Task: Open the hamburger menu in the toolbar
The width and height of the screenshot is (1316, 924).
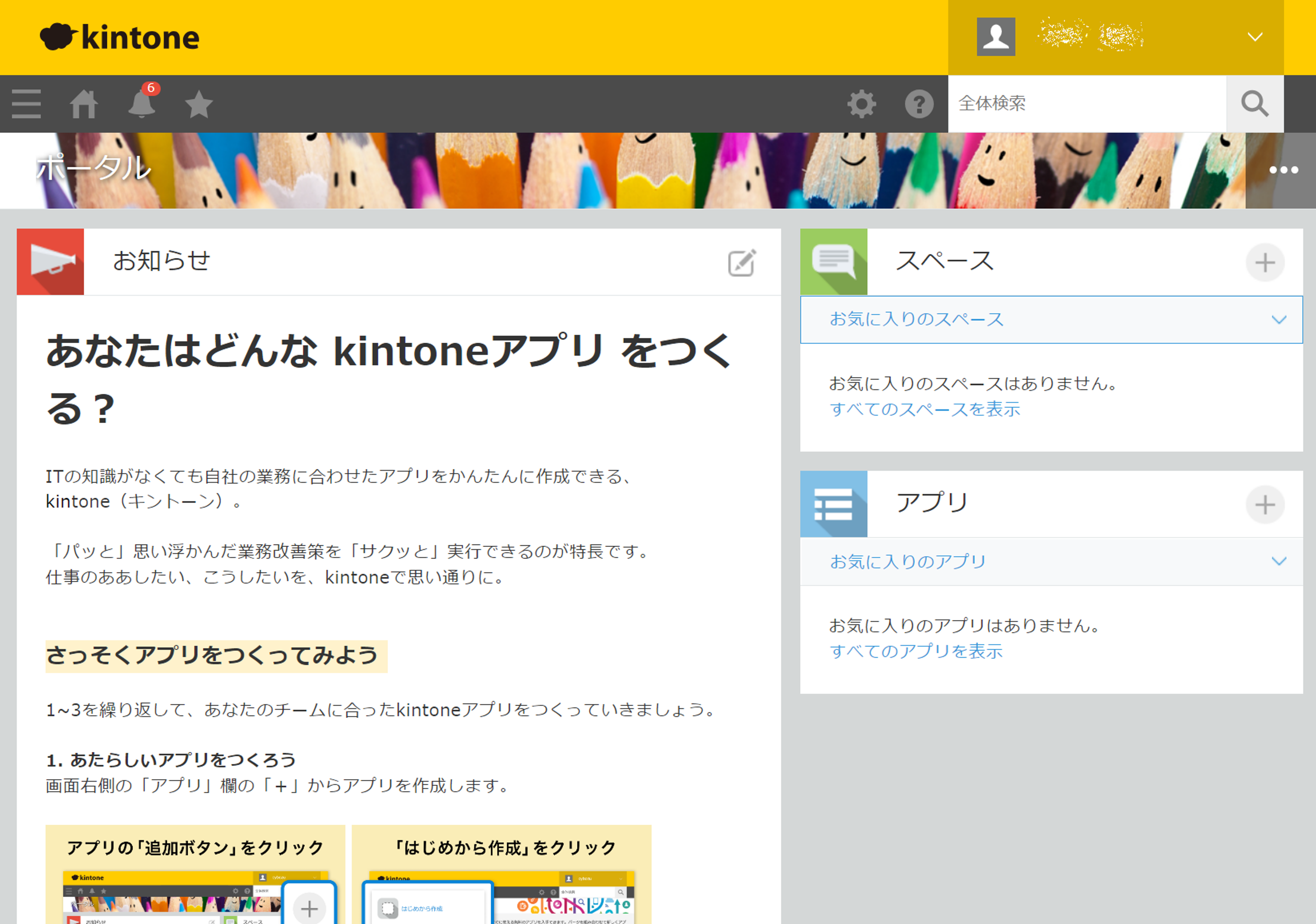Action: click(x=27, y=104)
